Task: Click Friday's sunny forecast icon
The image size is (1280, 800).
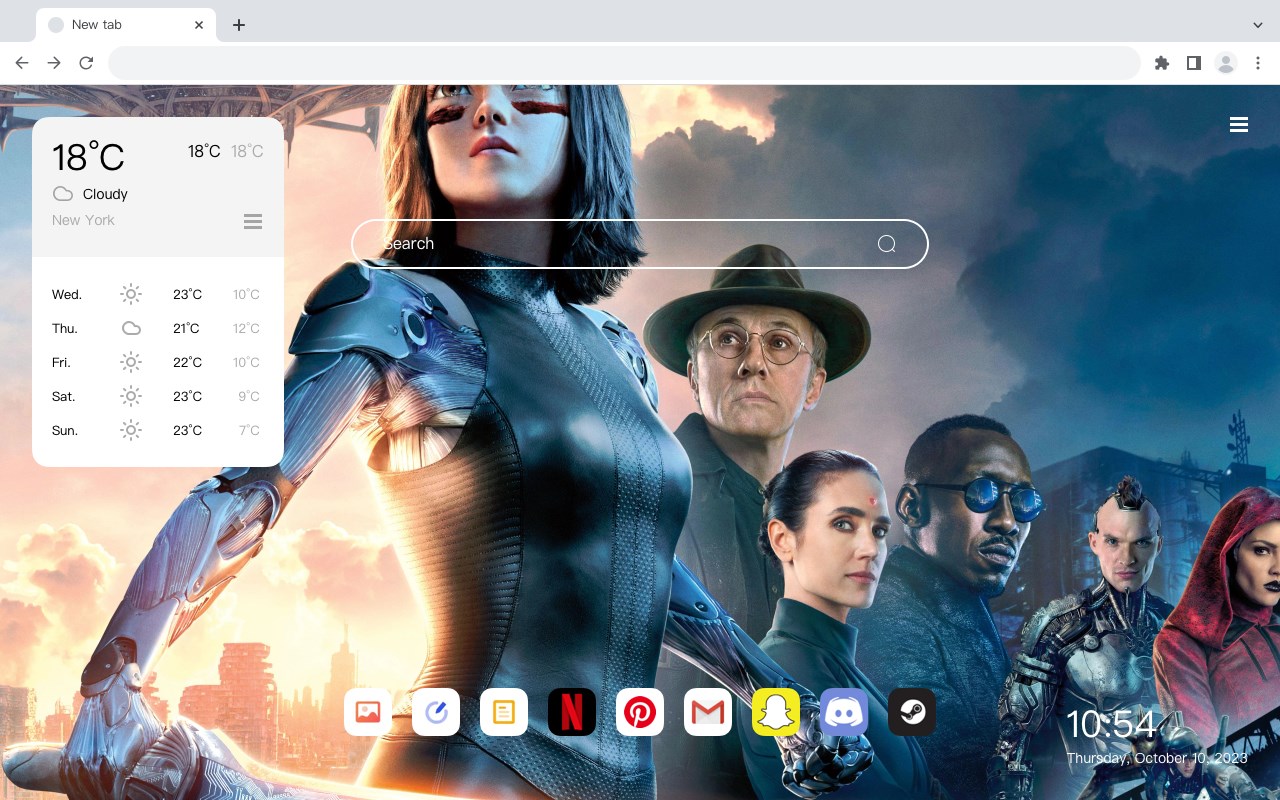Action: (x=131, y=362)
